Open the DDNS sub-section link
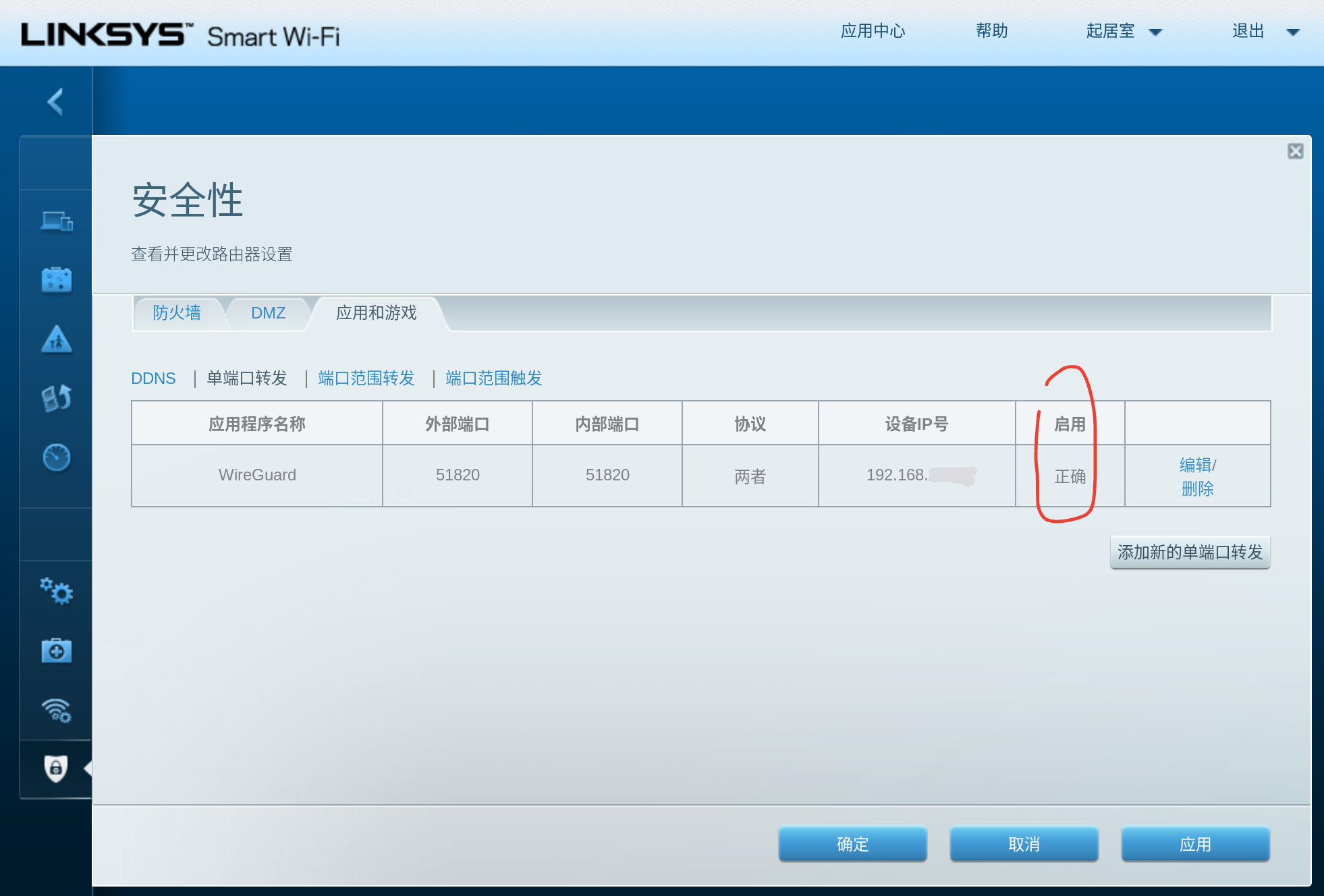 click(x=153, y=379)
